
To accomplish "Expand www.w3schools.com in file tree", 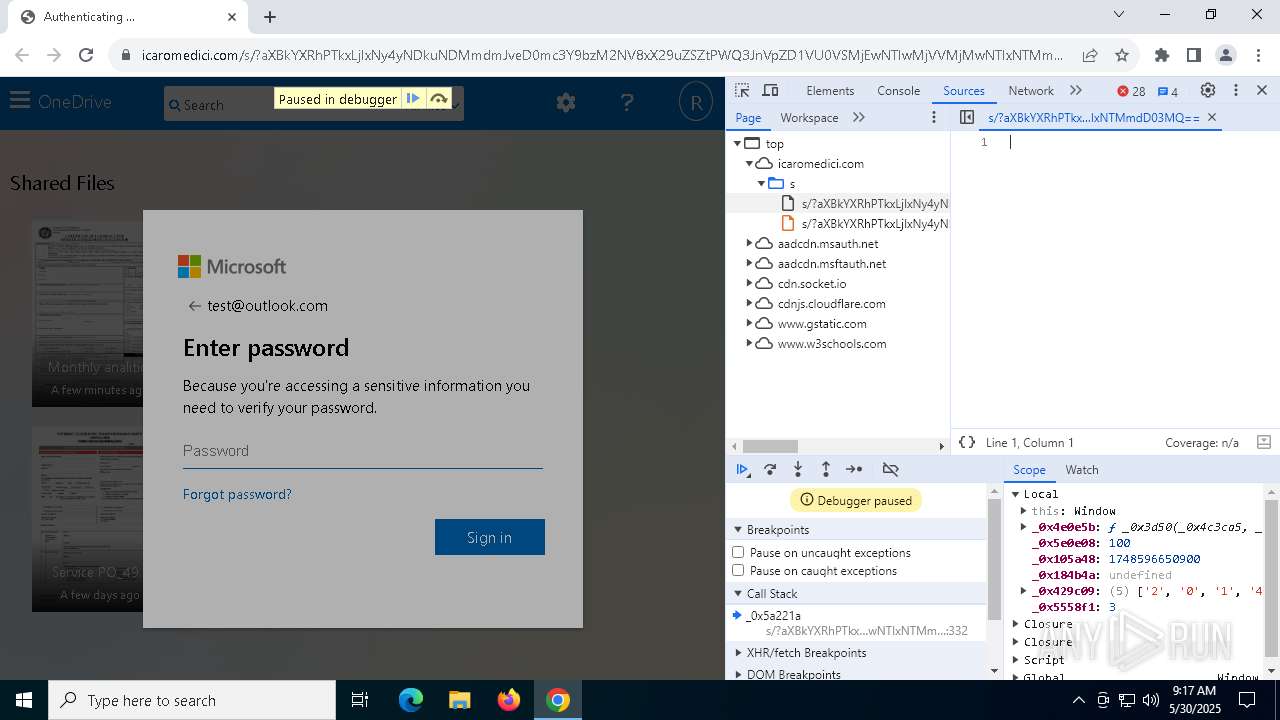I will click(749, 343).
